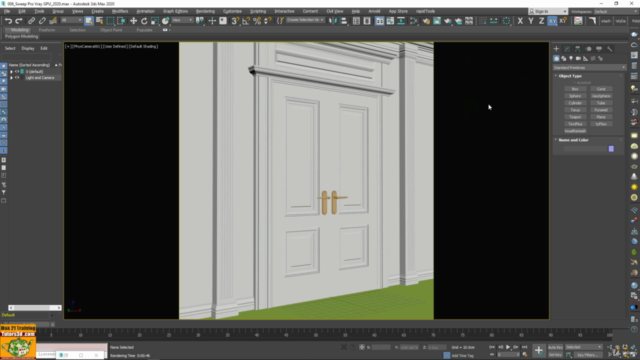Click the Redo arrow icon
Image resolution: width=640 pixels, height=360 pixels.
tap(19, 21)
